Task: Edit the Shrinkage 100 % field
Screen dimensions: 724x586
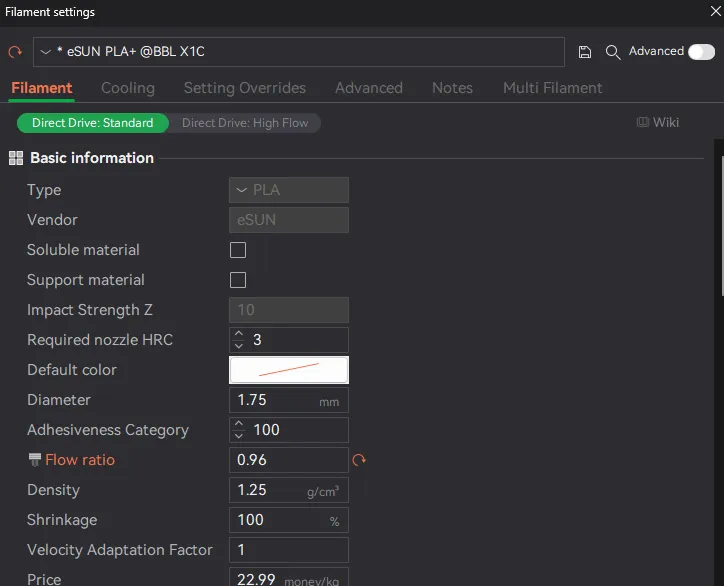Action: tap(289, 520)
